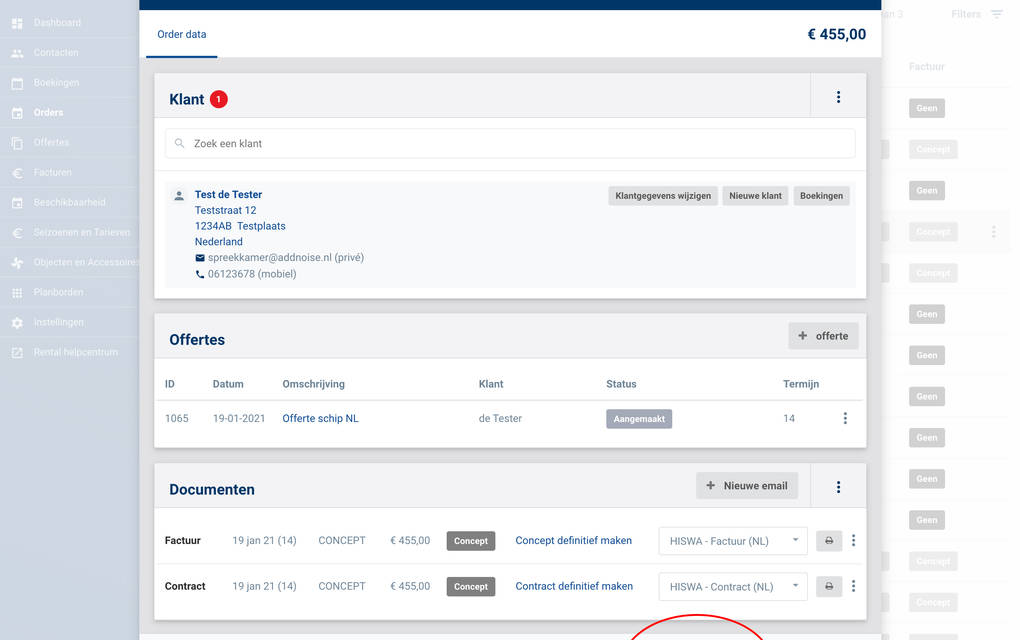Expand the HISWA - Contract (NL) dropdown
The image size is (1020, 640).
point(732,587)
